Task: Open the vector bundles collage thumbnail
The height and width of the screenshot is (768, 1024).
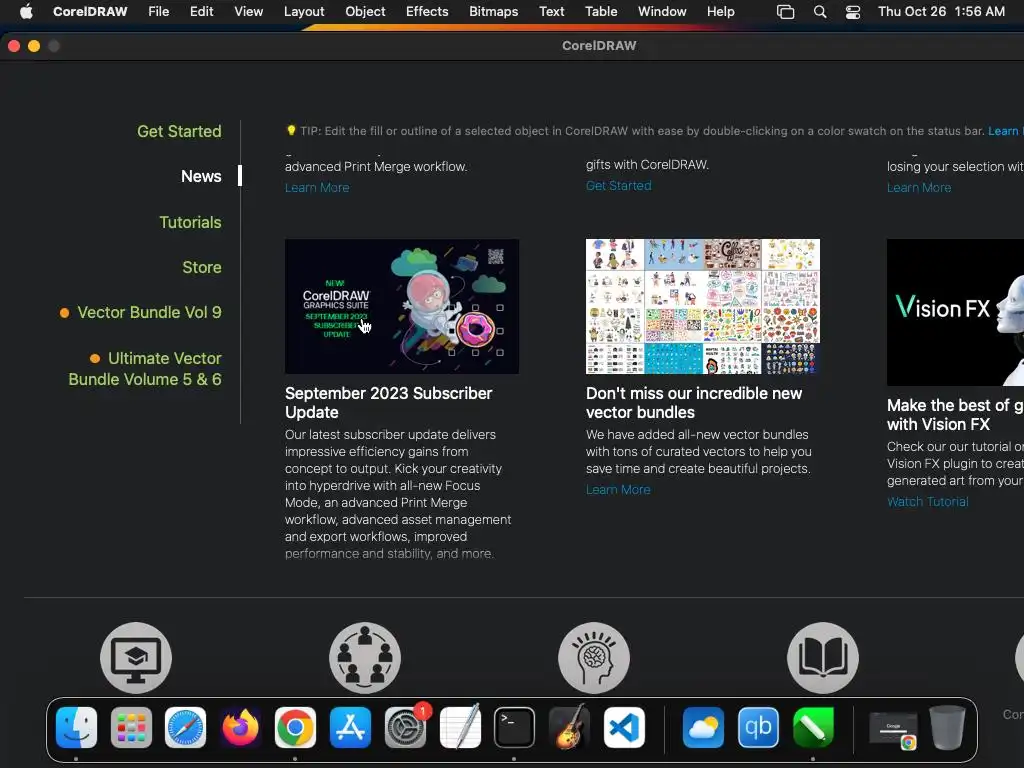Action: point(703,306)
